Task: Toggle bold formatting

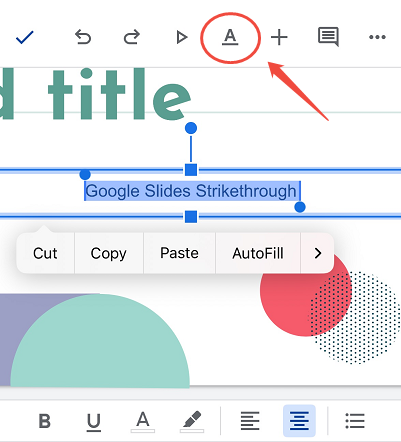Action: pos(45,421)
